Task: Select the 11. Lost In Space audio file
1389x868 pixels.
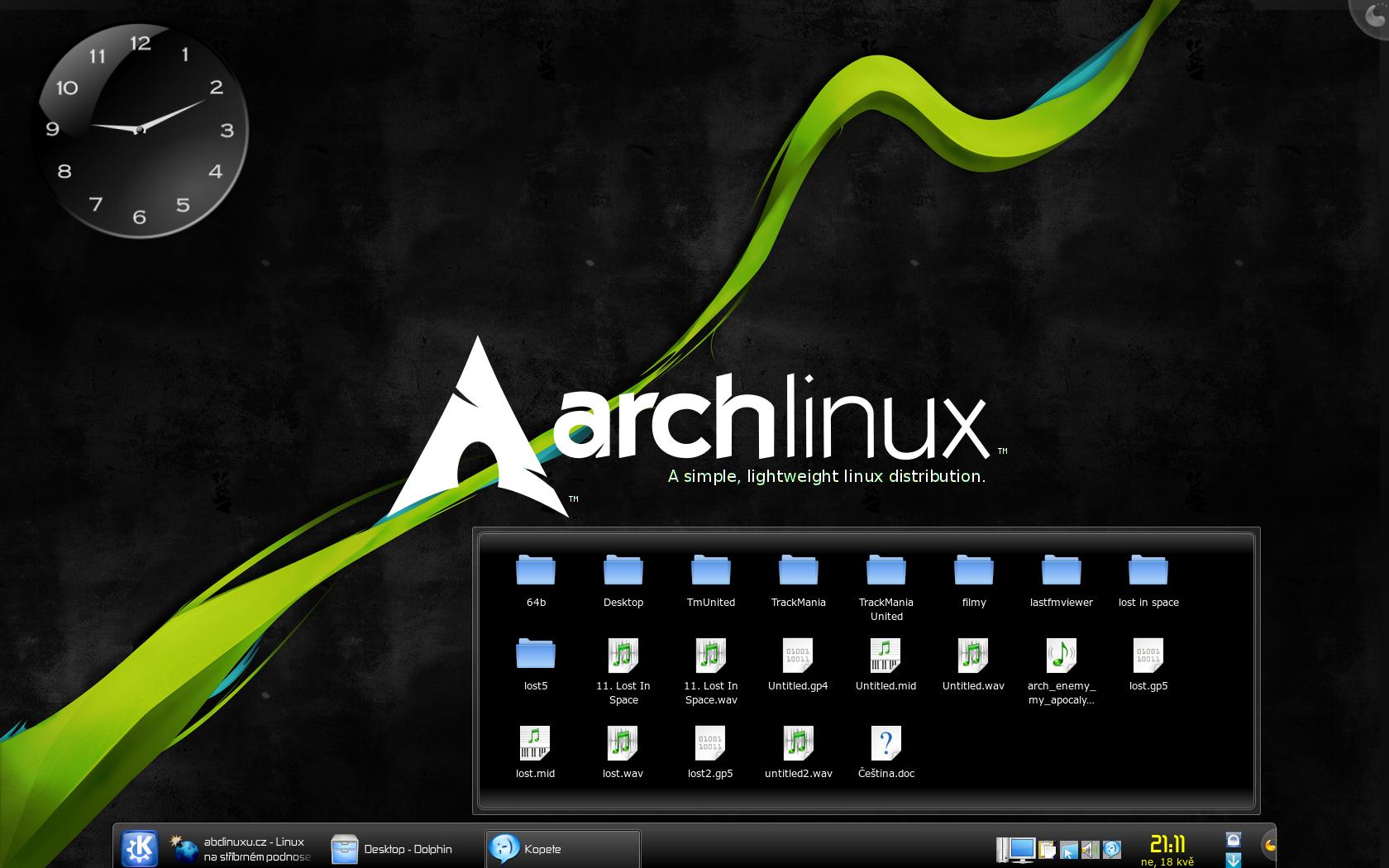Action: [x=623, y=671]
